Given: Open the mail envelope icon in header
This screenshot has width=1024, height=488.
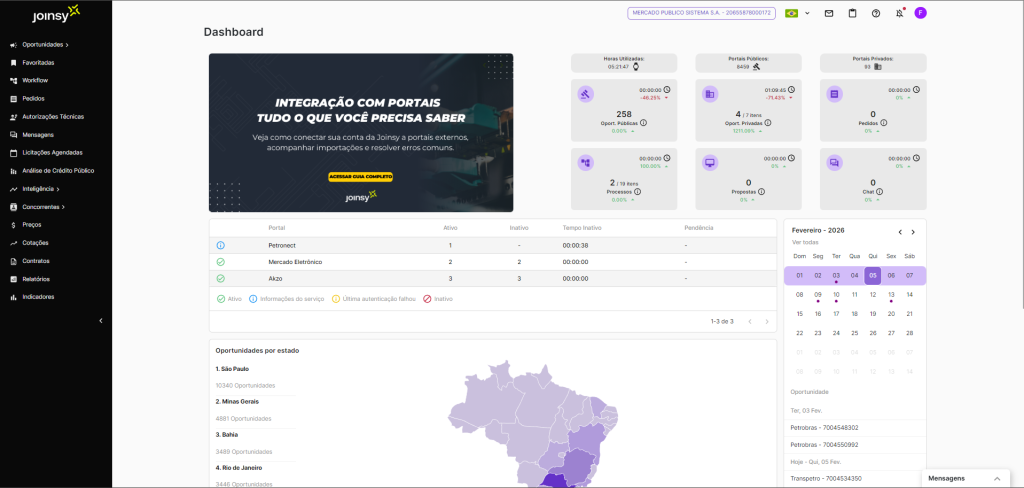Looking at the screenshot, I should 828,13.
